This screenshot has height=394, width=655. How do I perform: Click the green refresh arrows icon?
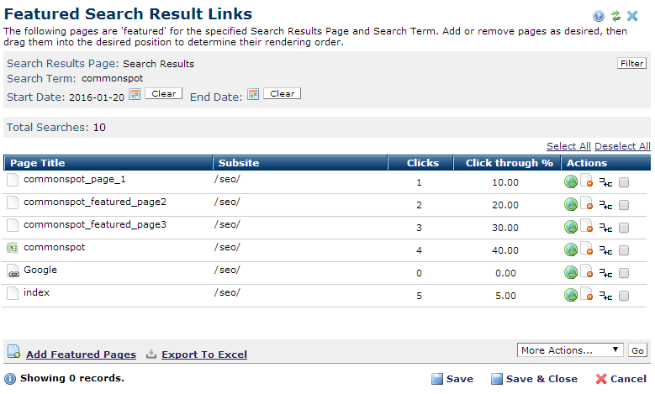click(616, 16)
